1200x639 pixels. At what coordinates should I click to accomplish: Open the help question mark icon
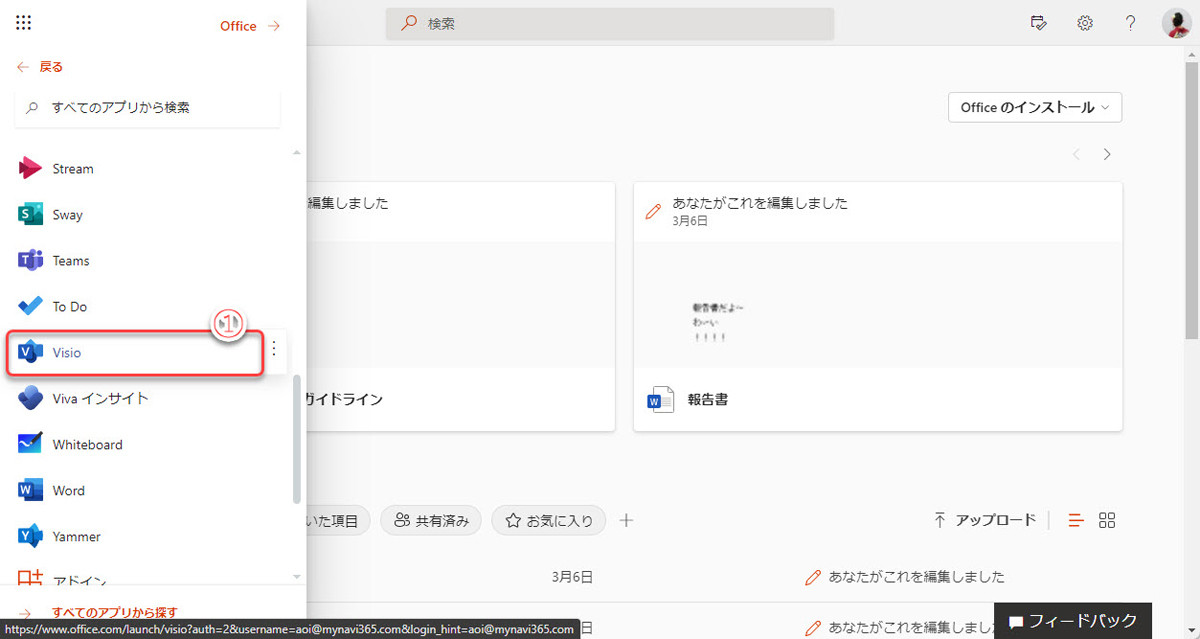coord(1130,23)
